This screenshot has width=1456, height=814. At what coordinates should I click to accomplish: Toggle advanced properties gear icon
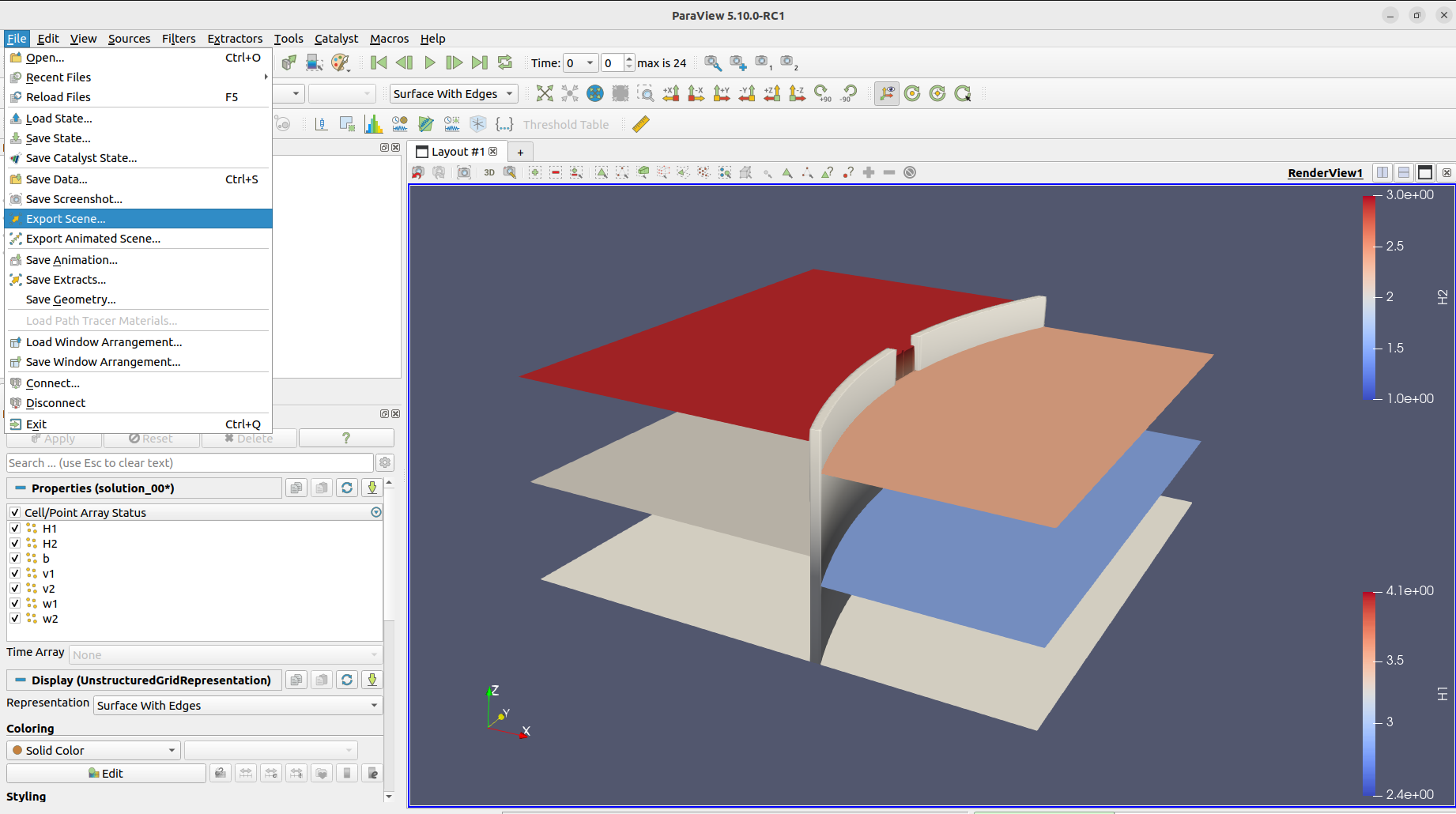click(x=385, y=462)
